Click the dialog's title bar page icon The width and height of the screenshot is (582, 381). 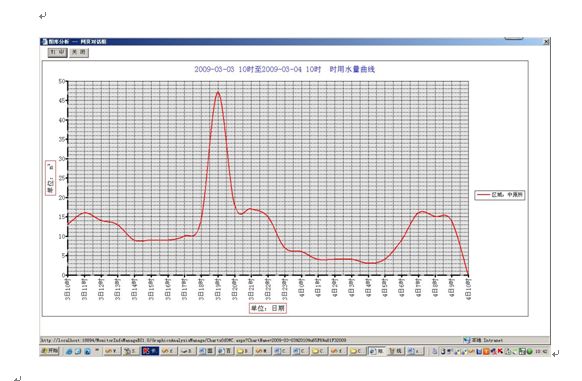[45, 41]
